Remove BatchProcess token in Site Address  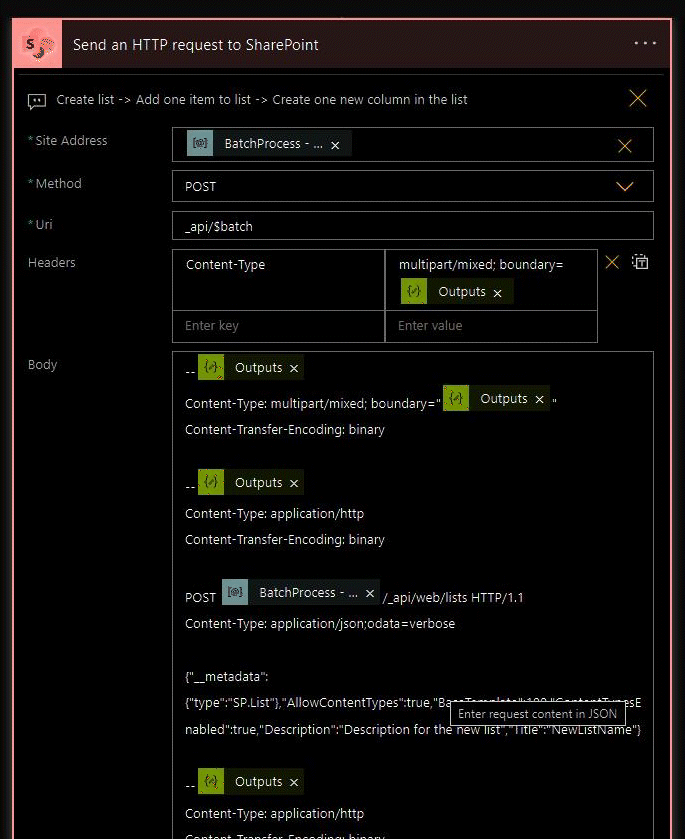(335, 145)
